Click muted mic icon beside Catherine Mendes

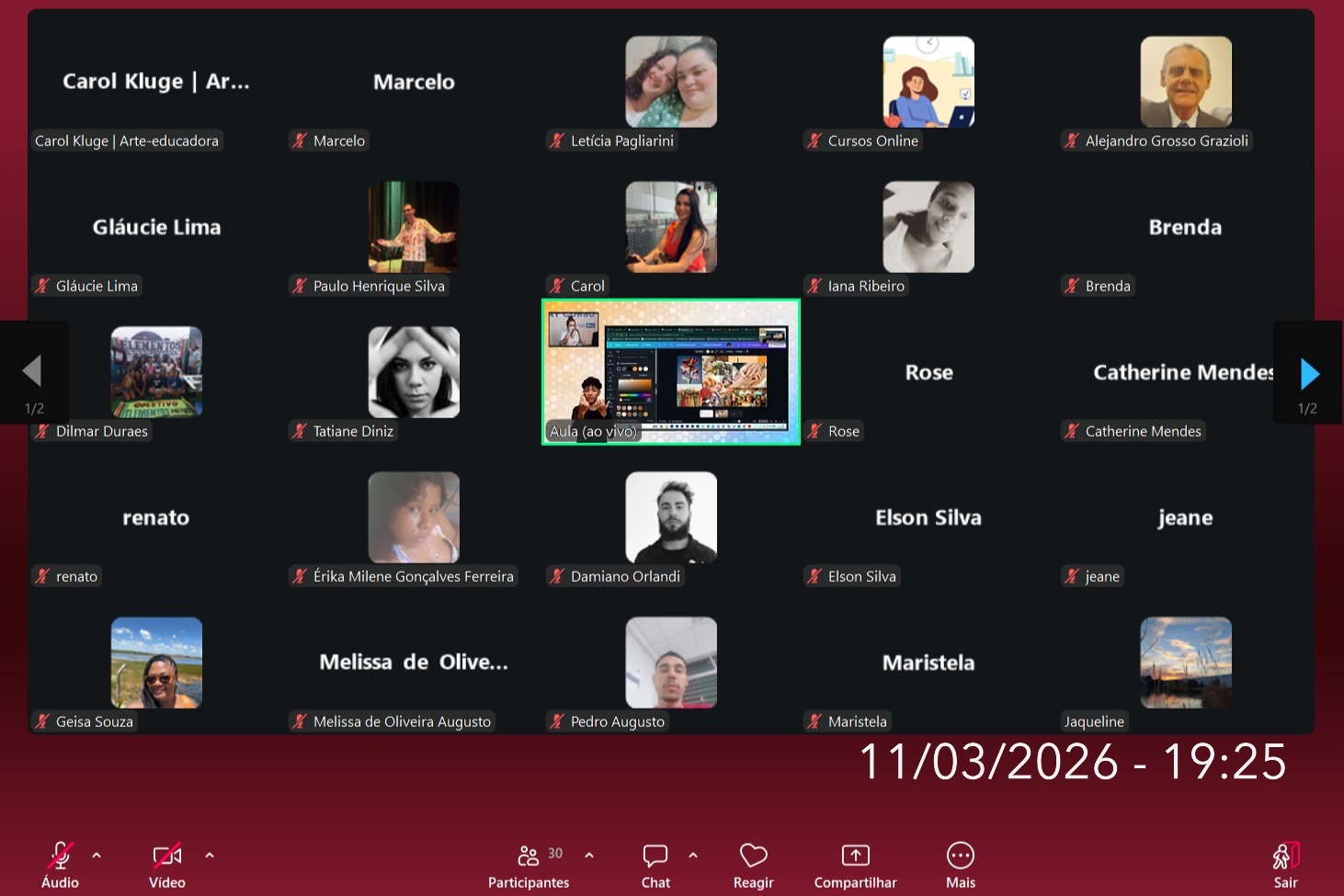(1072, 431)
